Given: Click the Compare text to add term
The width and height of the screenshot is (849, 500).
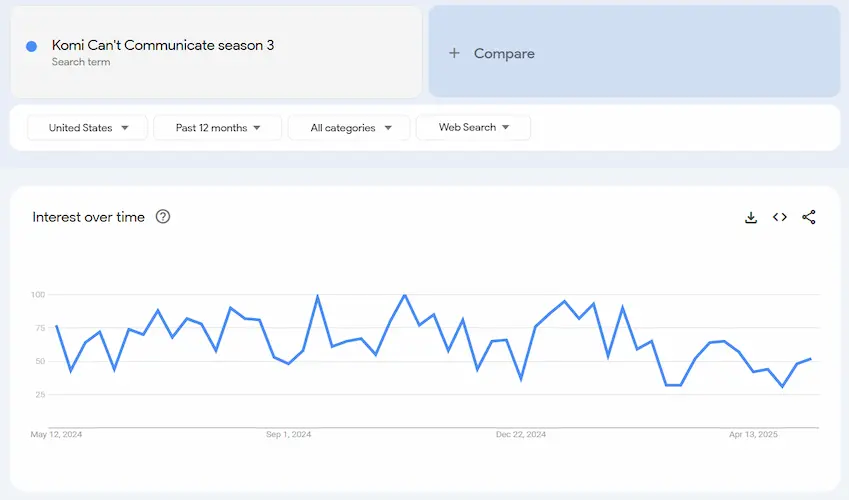Looking at the screenshot, I should tap(504, 54).
